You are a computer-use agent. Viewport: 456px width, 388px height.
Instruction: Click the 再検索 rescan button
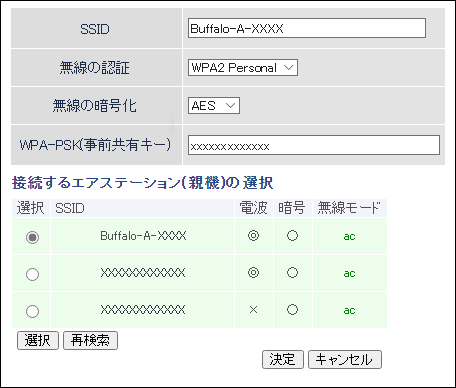[x=90, y=340]
